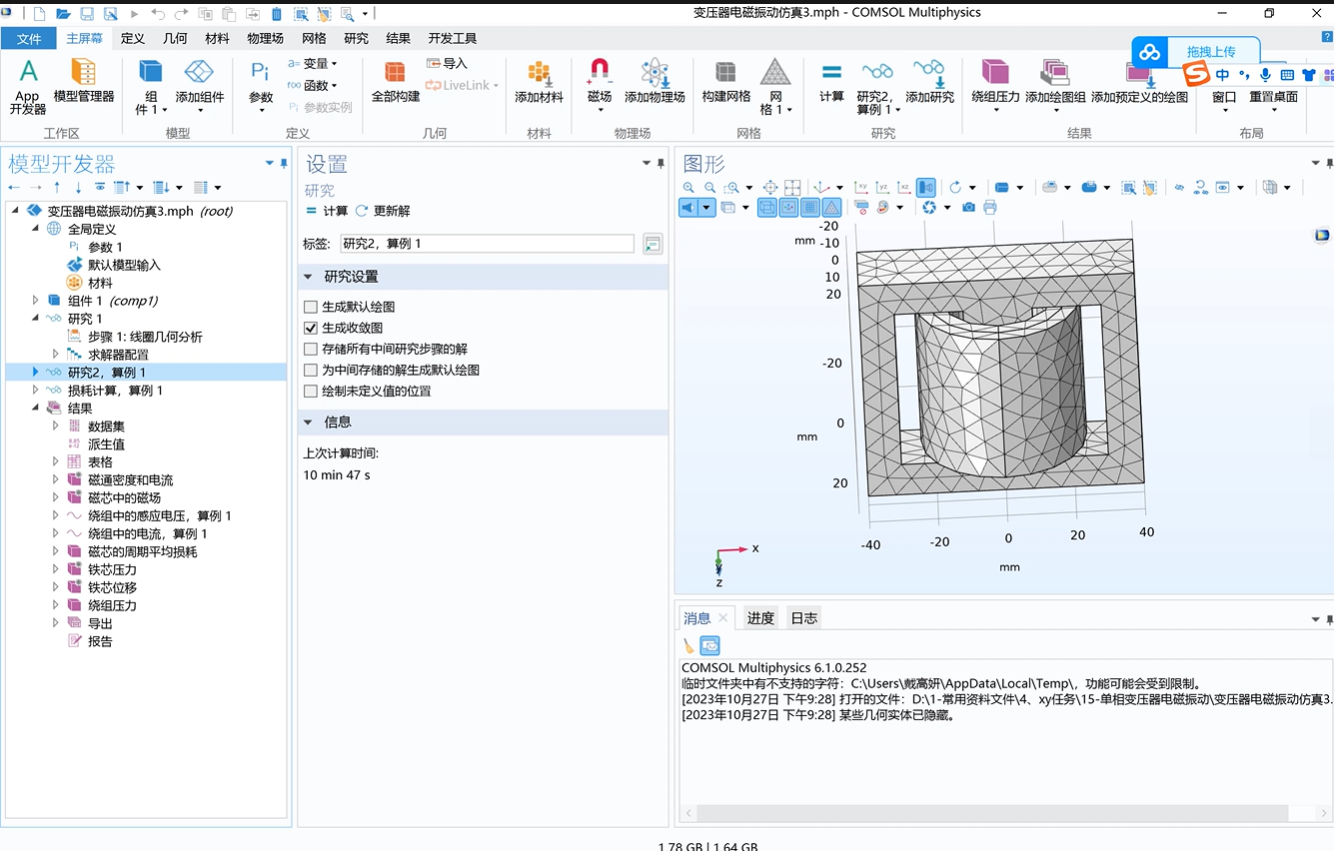Viewport: 1334px width, 851px height.
Task: Click the zoom-extents icon in graphics toolbar
Action: click(x=770, y=187)
